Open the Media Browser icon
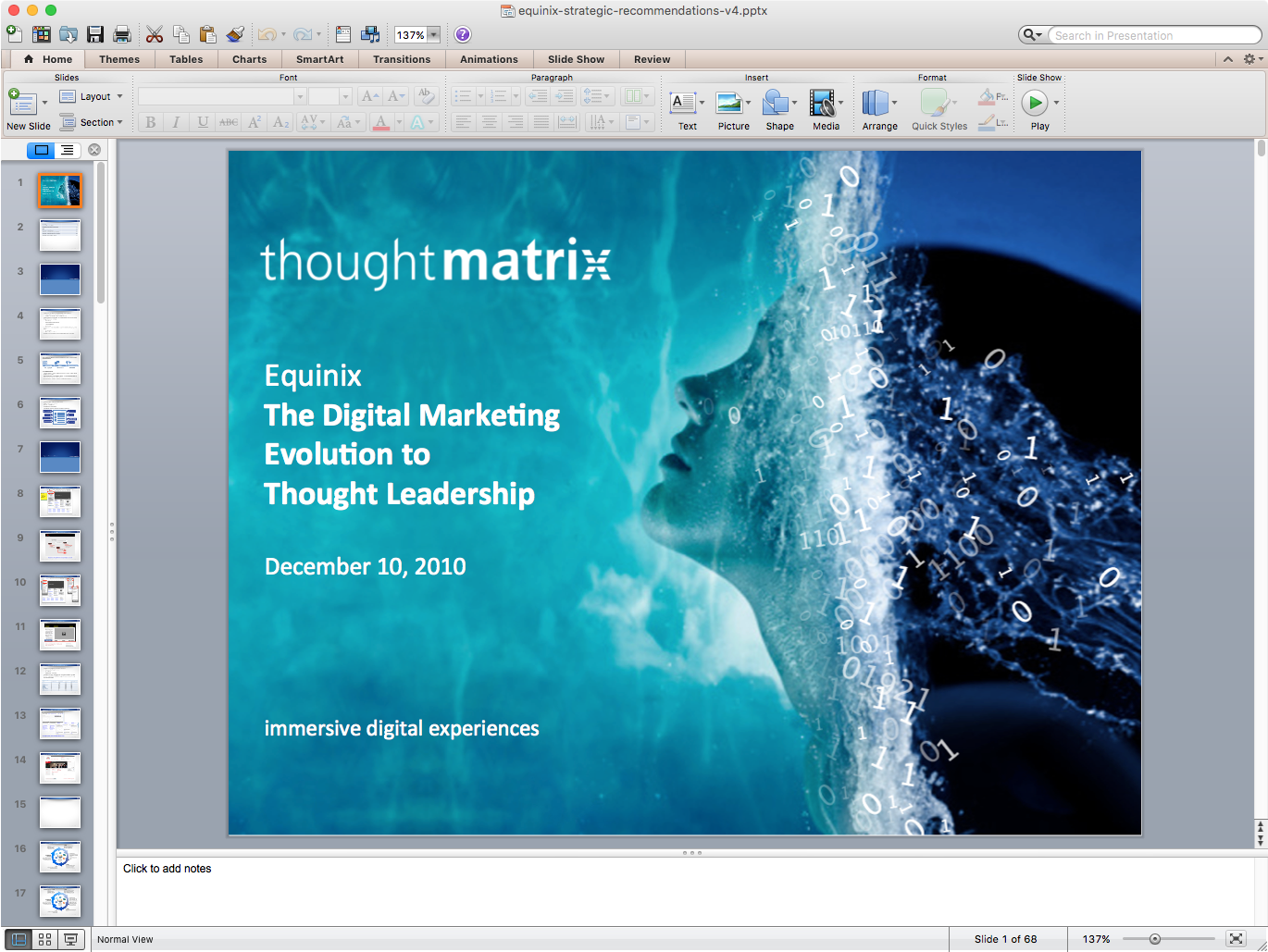 [370, 34]
